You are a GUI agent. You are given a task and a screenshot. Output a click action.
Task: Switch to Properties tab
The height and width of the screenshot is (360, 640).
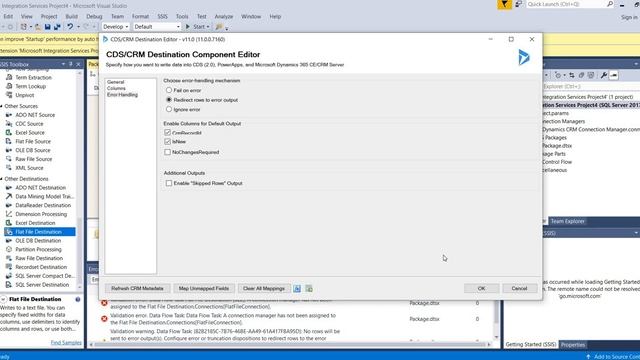573,345
